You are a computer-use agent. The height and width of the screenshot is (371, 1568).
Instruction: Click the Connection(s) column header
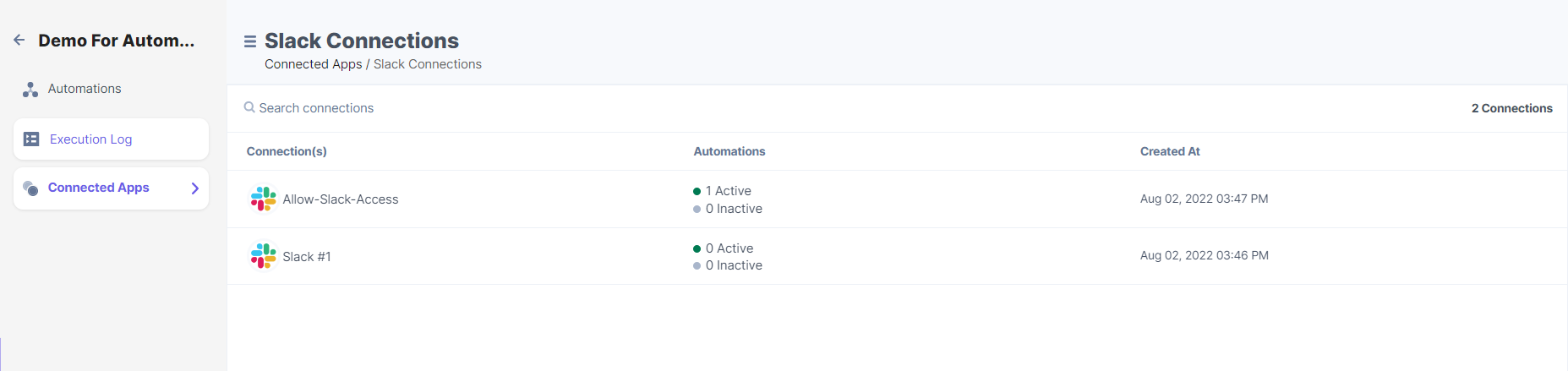287,151
